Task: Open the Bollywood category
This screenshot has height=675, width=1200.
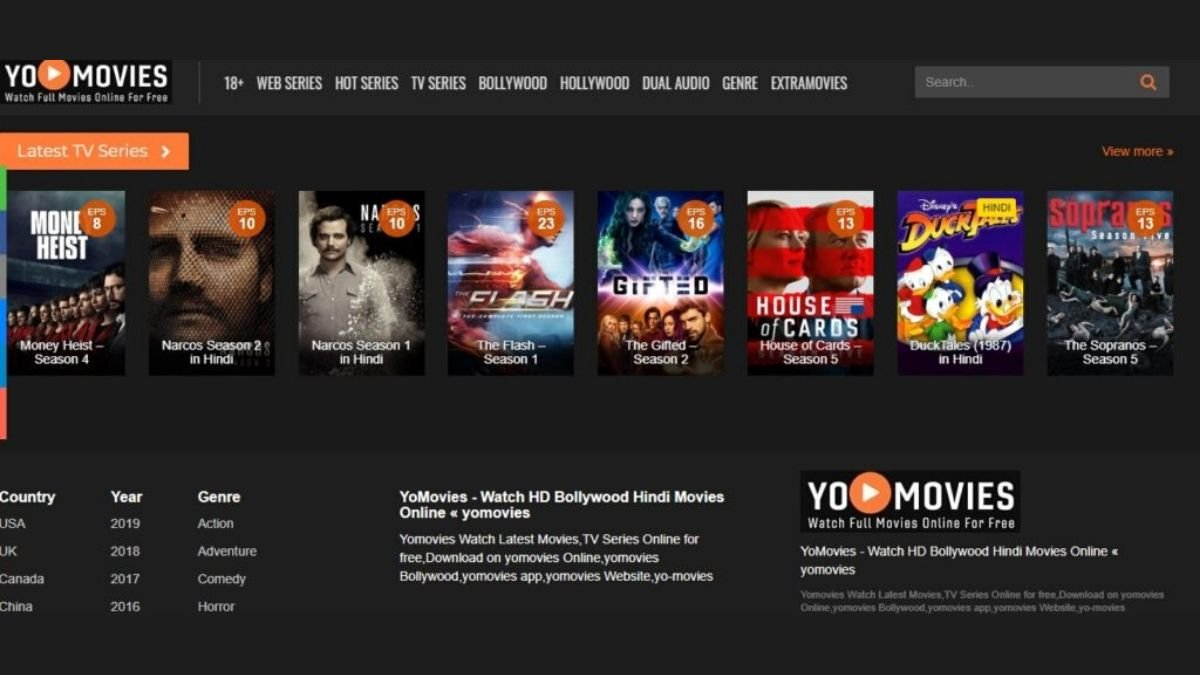Action: (513, 83)
